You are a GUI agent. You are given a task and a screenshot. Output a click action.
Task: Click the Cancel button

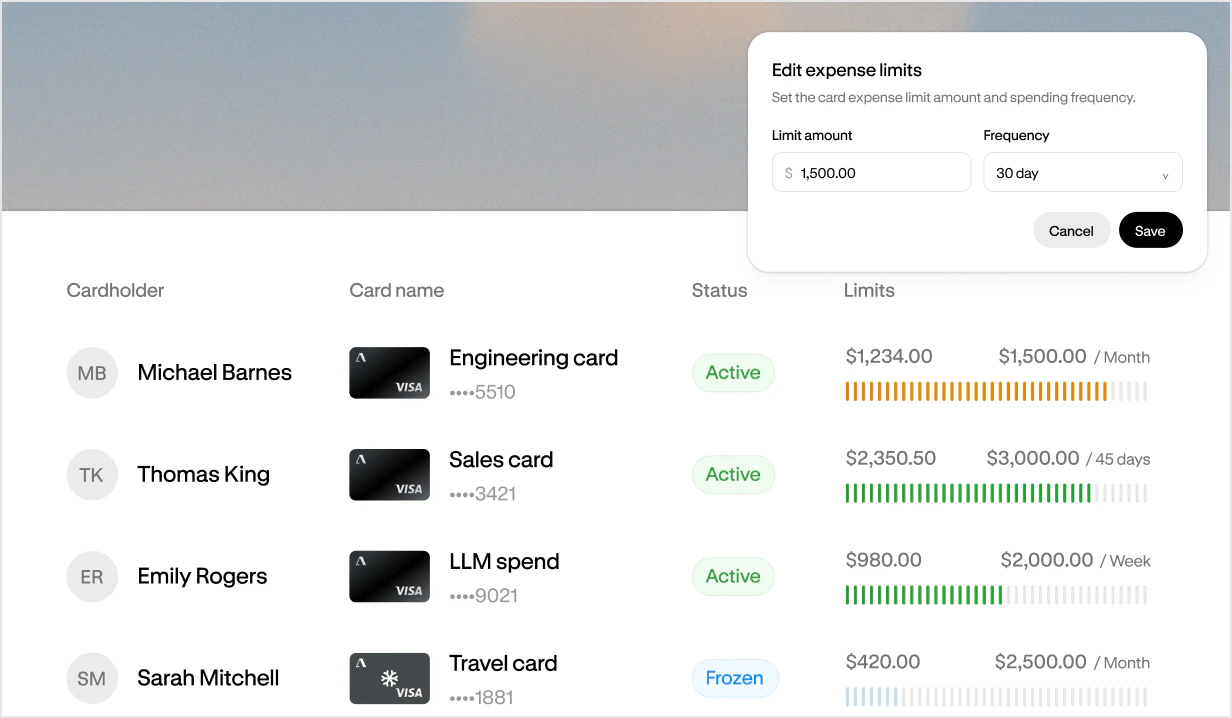1071,231
